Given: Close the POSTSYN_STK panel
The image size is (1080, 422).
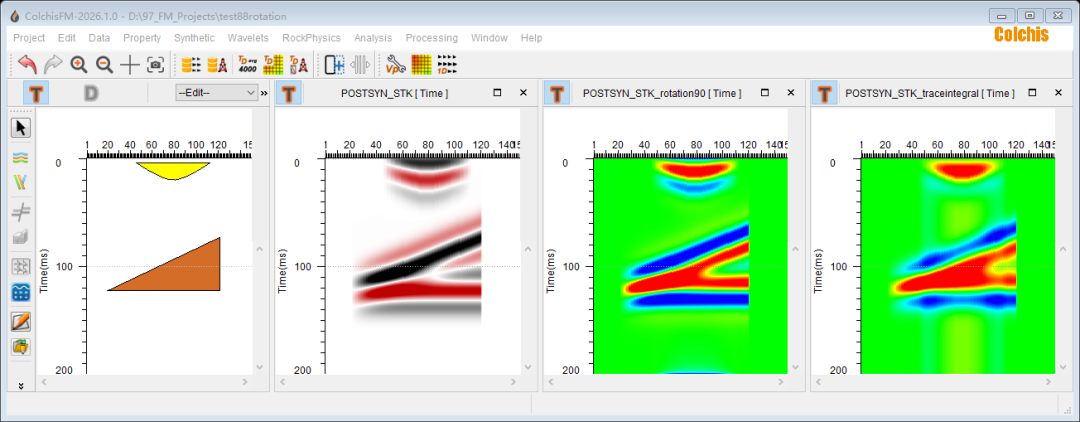Looking at the screenshot, I should pyautogui.click(x=522, y=93).
